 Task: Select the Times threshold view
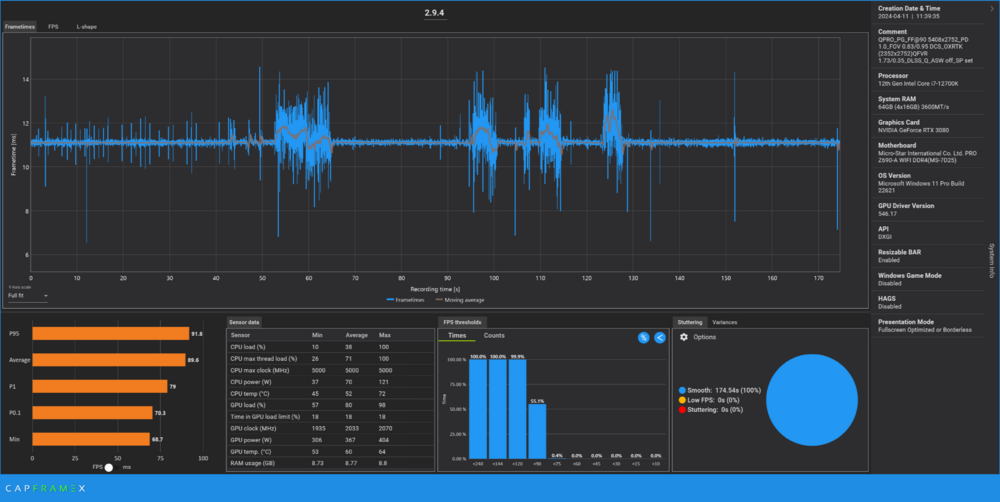coord(457,336)
